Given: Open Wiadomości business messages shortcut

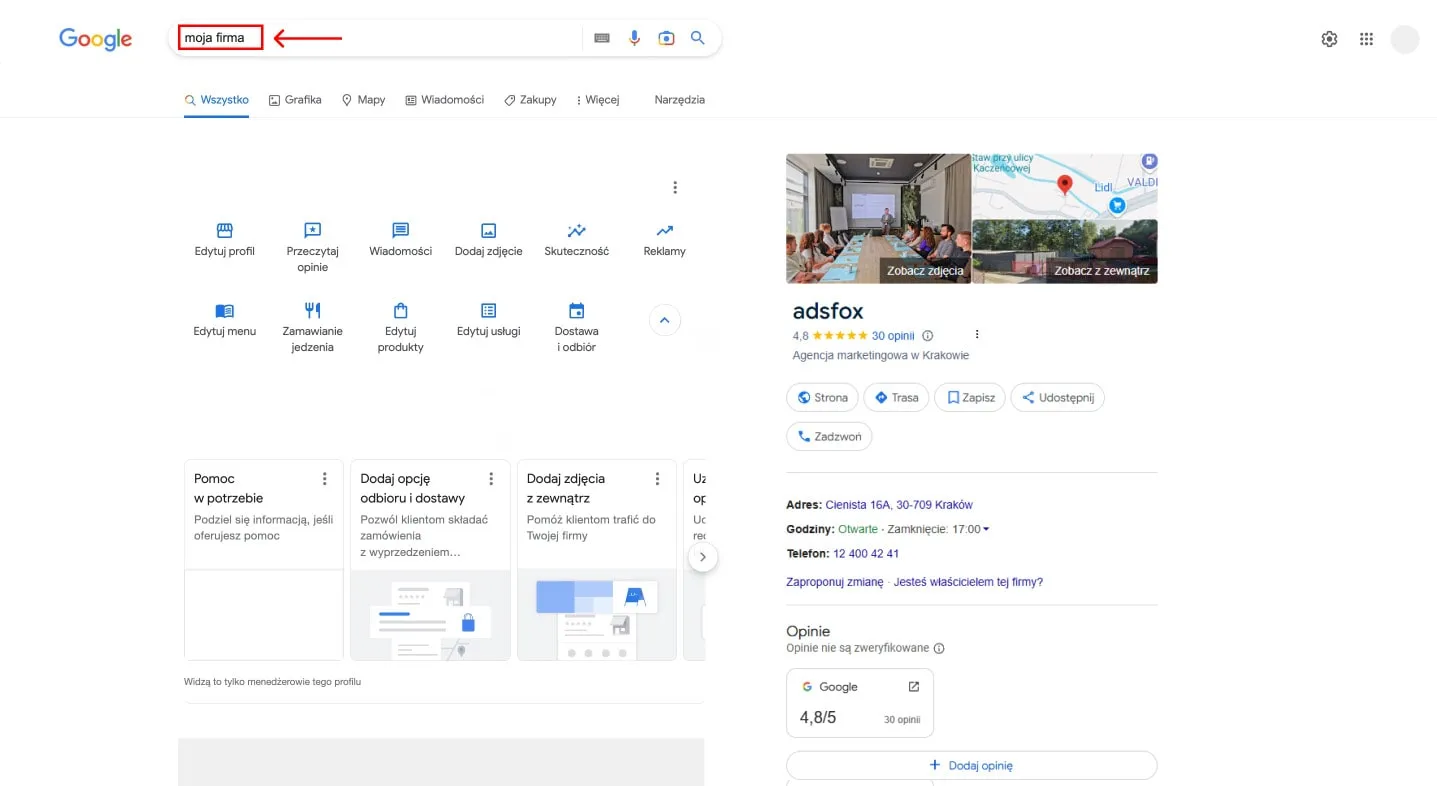Looking at the screenshot, I should [400, 240].
